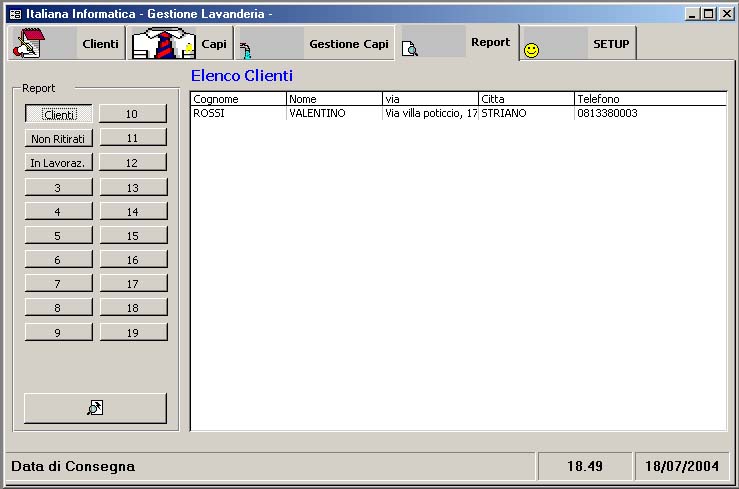739x489 pixels.
Task: Maximize the Gestione Lavanderia window
Action: (708, 14)
